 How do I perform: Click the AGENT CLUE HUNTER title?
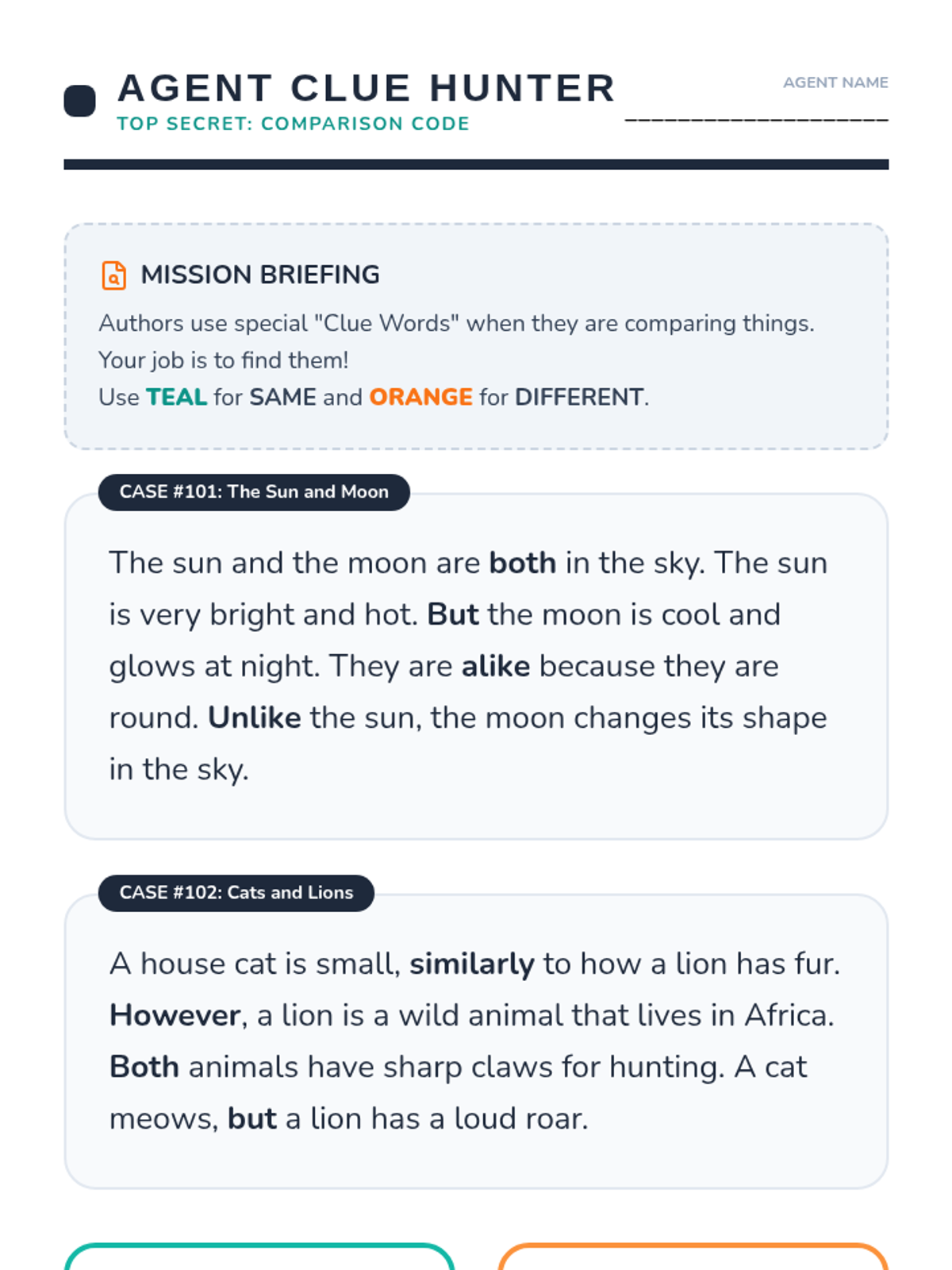pos(367,88)
